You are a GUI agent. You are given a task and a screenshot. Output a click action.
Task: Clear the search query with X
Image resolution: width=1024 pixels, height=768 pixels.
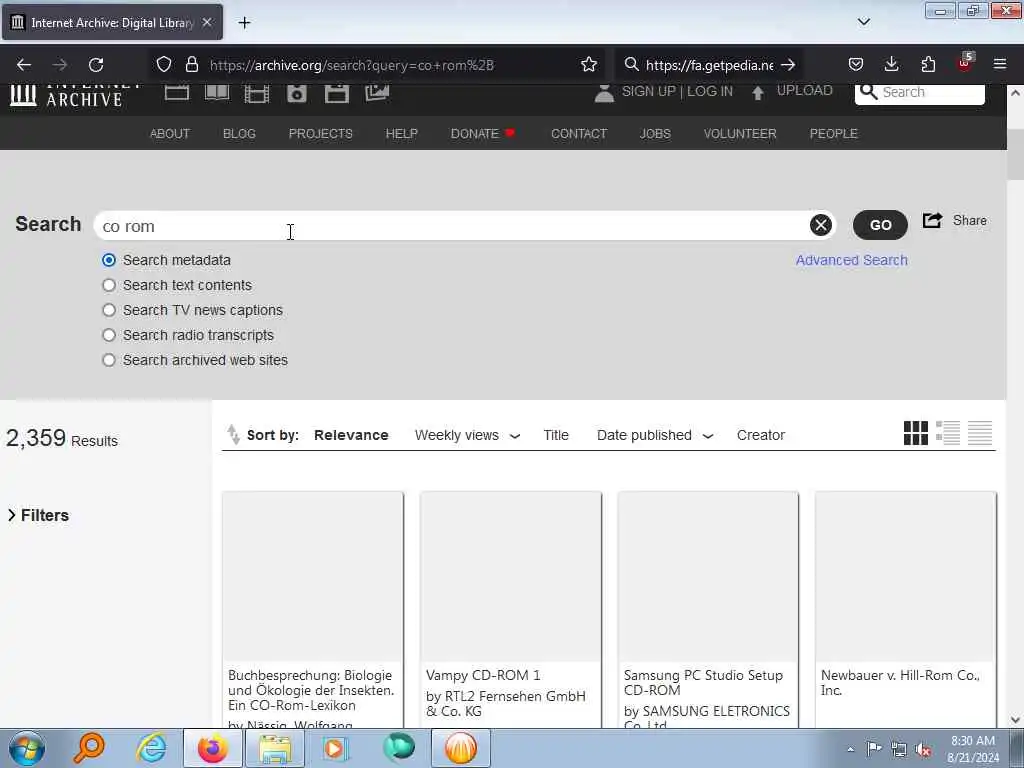(821, 225)
